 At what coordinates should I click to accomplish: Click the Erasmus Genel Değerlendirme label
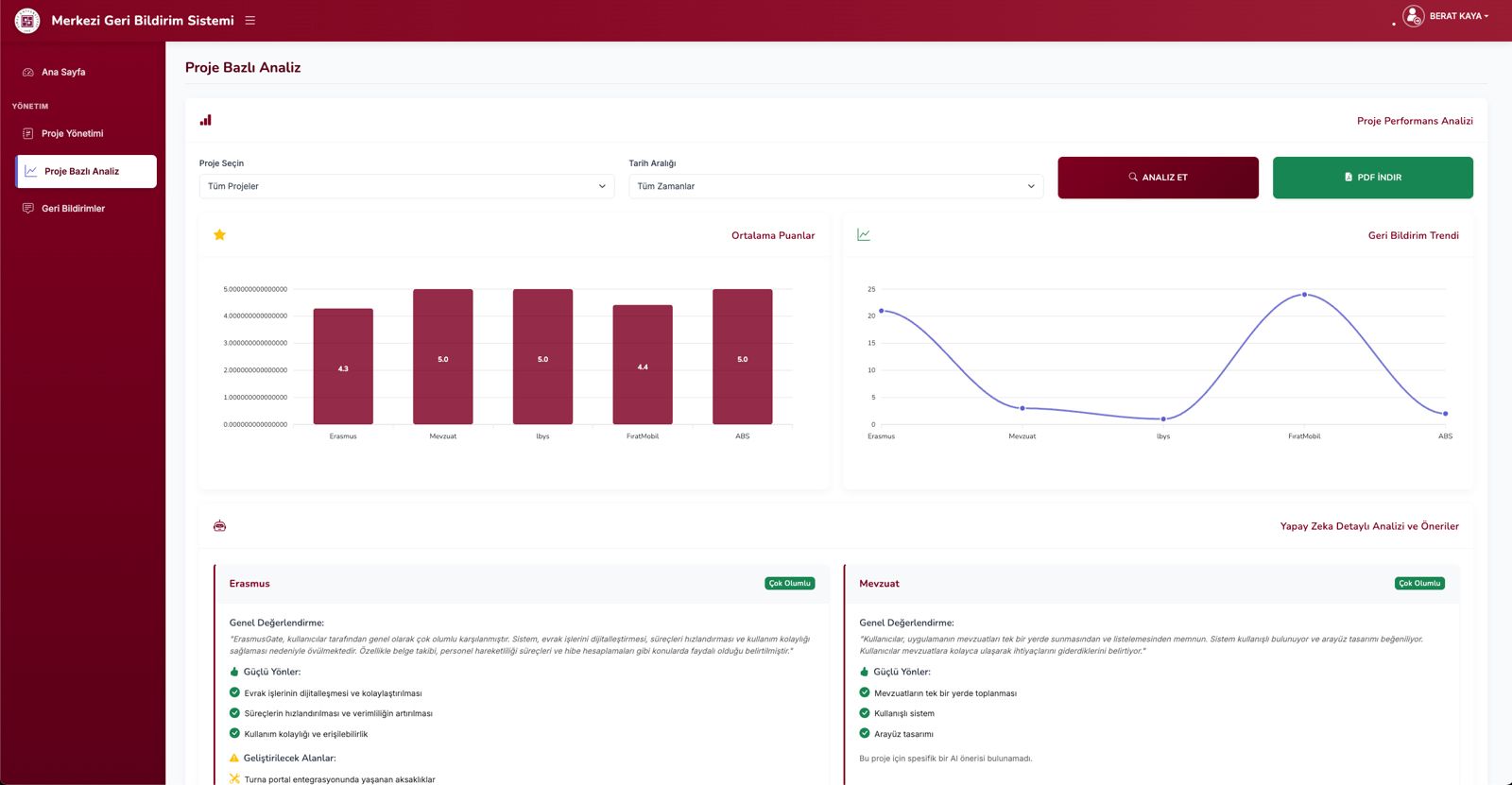(x=277, y=623)
